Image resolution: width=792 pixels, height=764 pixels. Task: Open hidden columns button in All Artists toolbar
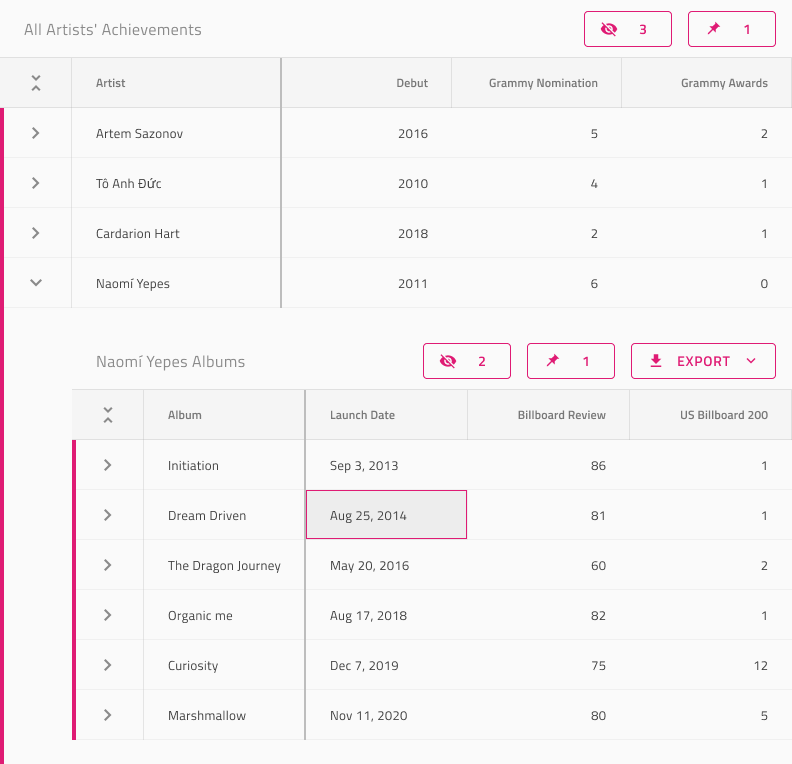pyautogui.click(x=627, y=29)
